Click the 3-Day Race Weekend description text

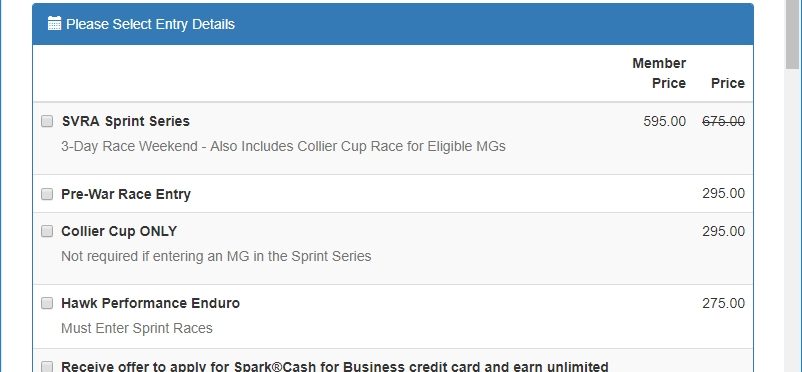click(x=283, y=146)
